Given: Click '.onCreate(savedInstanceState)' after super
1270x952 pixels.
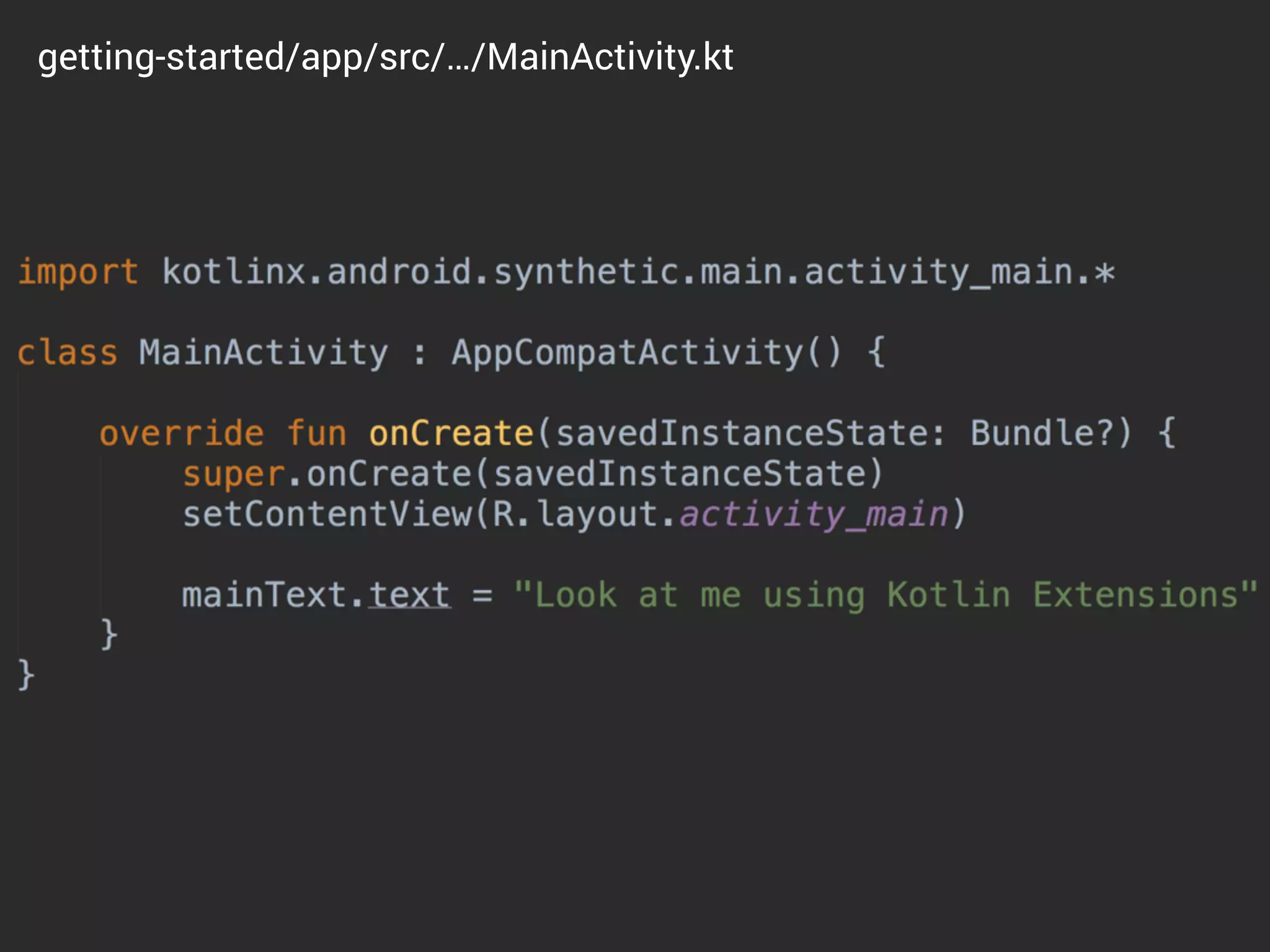Looking at the screenshot, I should pos(585,474).
